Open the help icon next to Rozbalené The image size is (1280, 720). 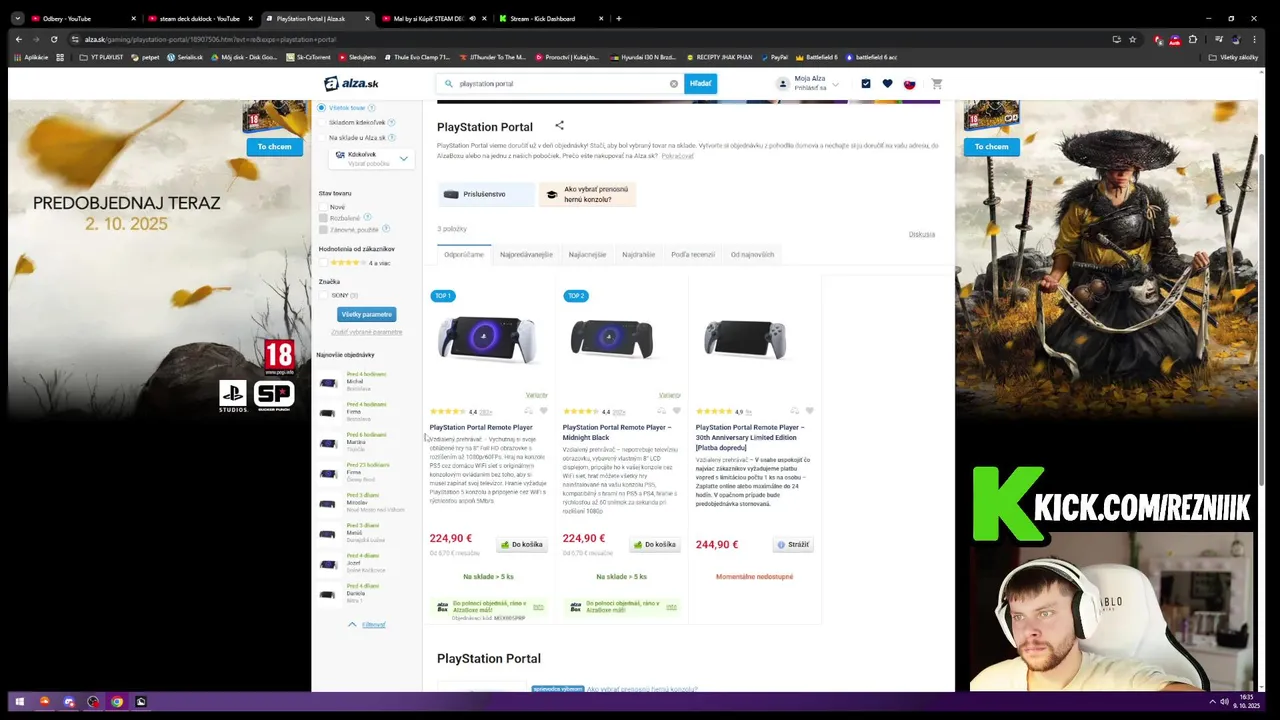click(368, 217)
